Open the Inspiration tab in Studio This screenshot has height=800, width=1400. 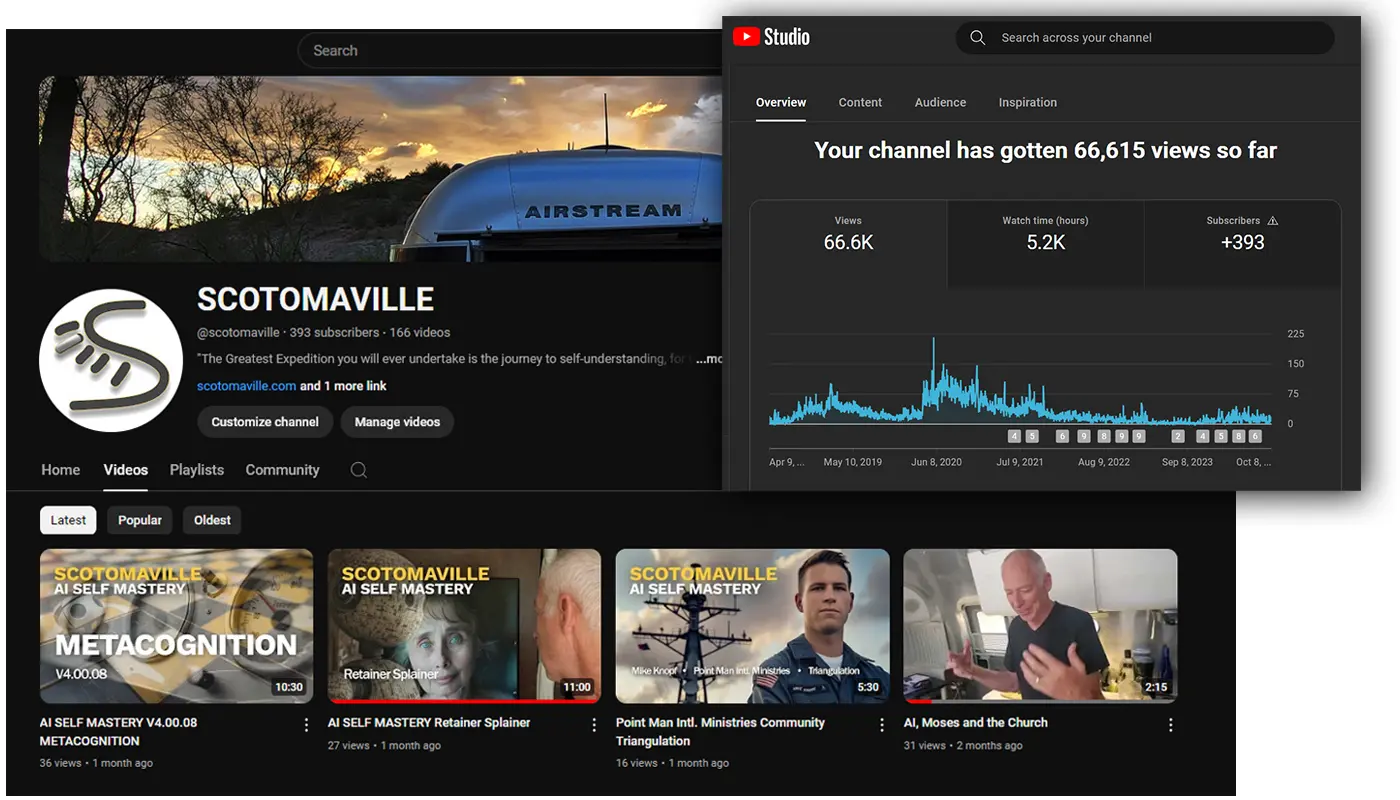1027,102
